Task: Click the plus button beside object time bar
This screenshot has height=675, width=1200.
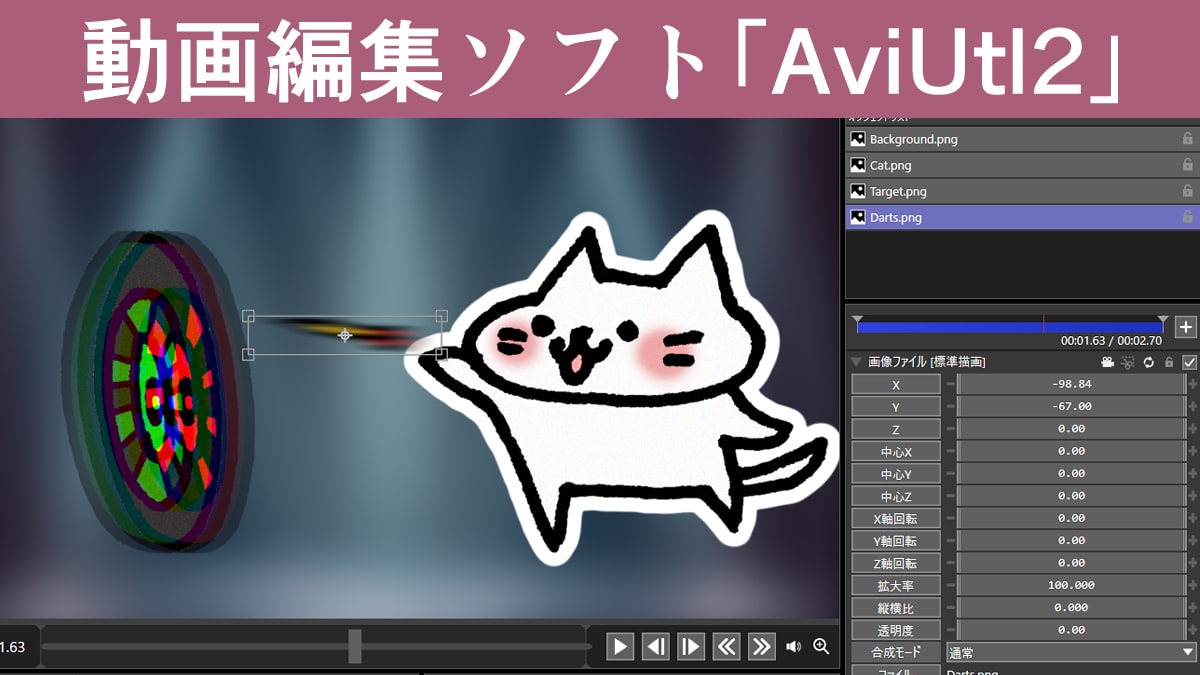Action: pyautogui.click(x=1186, y=327)
